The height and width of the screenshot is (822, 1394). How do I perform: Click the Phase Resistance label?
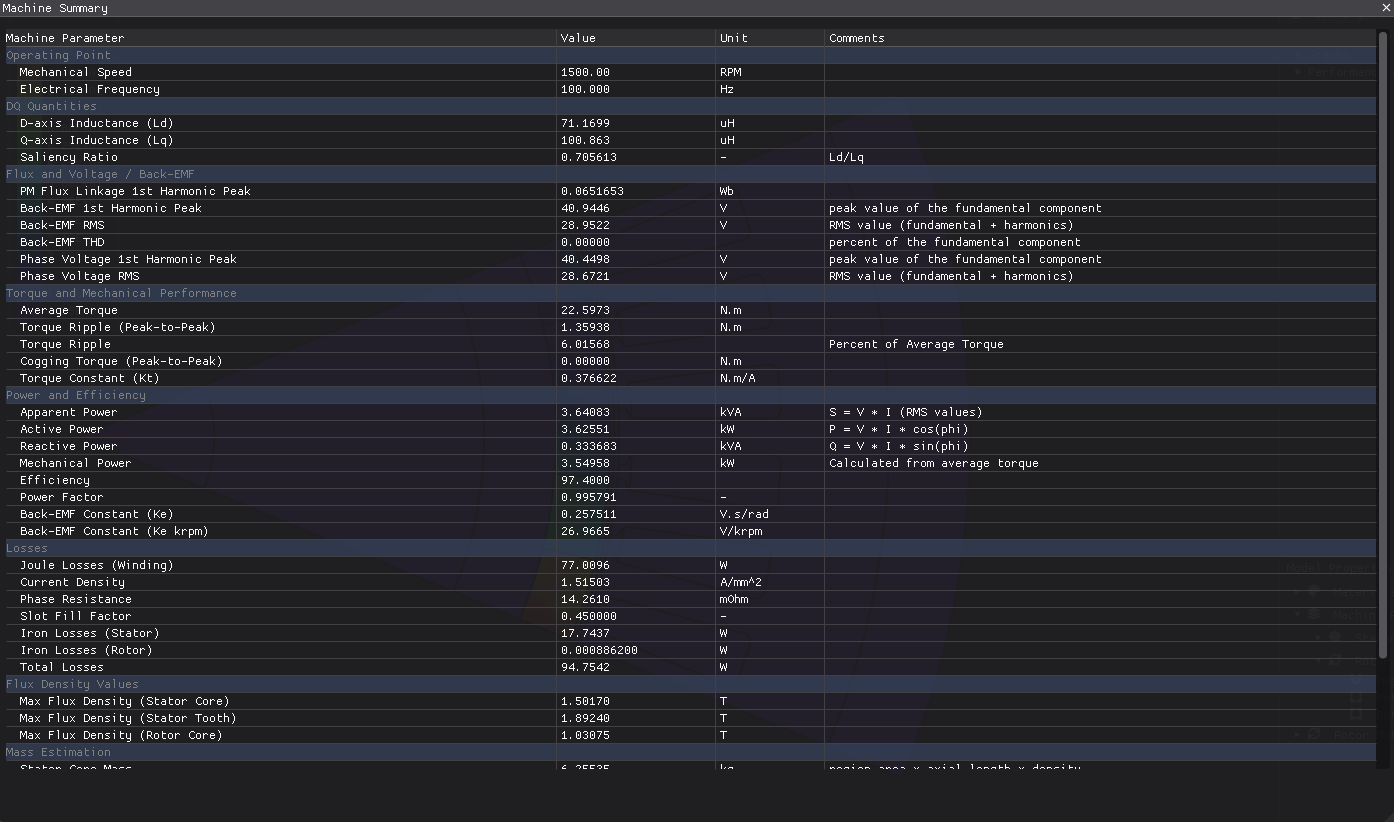[x=76, y=599]
